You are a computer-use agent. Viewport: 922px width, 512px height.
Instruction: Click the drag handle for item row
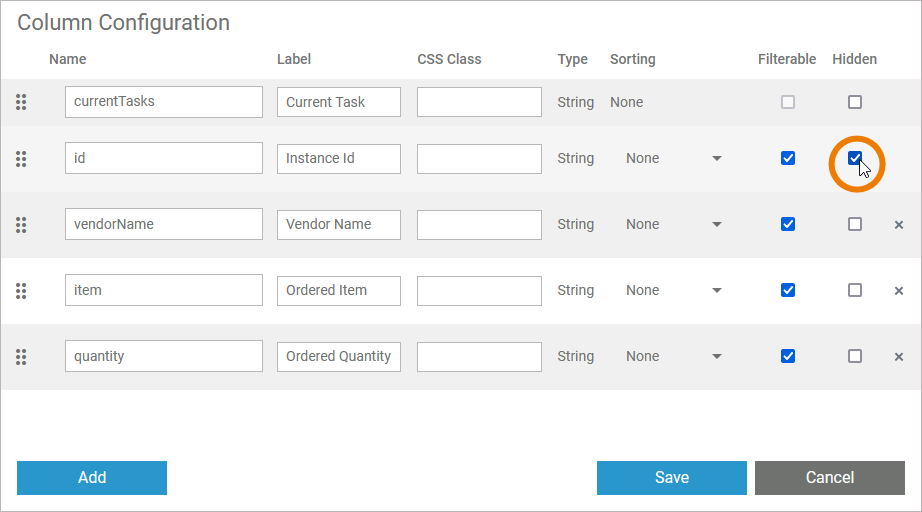pos(21,290)
